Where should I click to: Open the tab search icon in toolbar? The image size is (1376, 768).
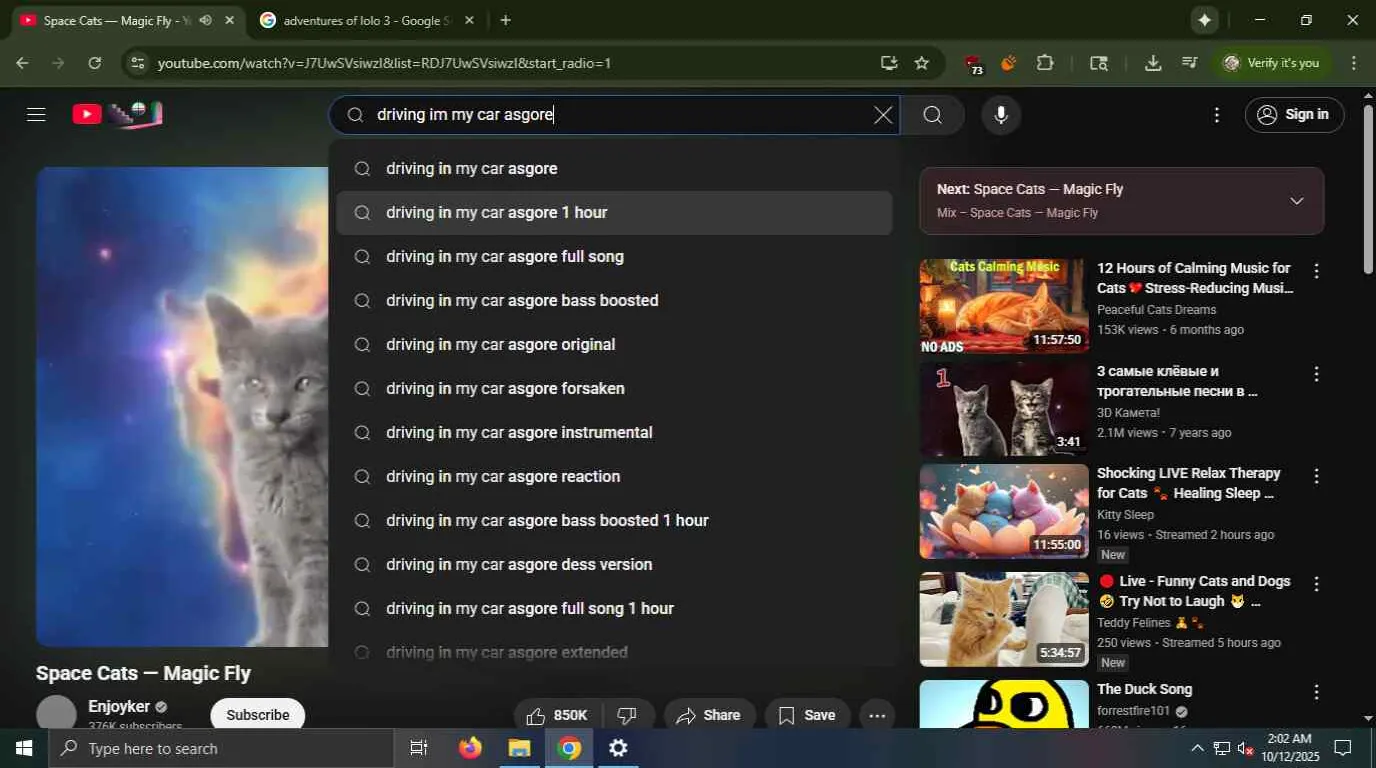click(1099, 63)
